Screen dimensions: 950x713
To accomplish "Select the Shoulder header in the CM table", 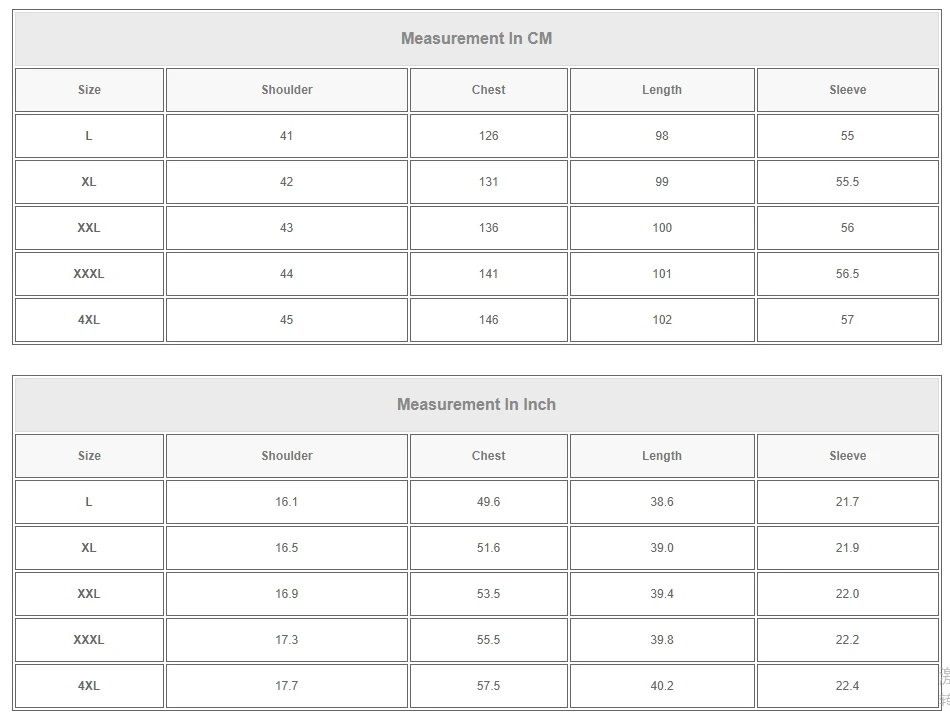I will 287,90.
